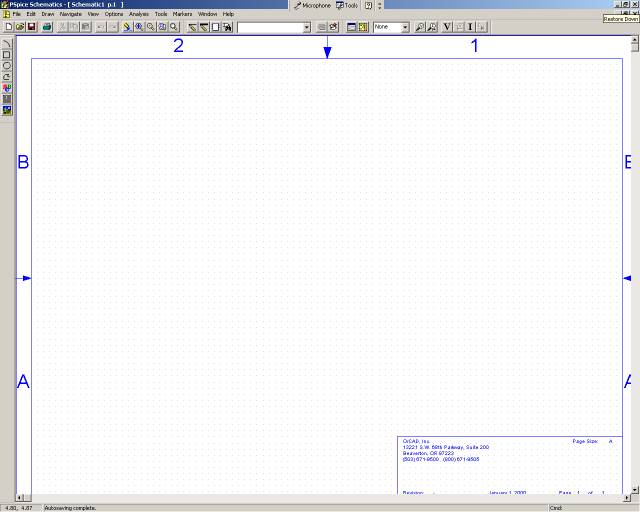
Task: Open the marker color None dropdown
Action: pos(405,27)
